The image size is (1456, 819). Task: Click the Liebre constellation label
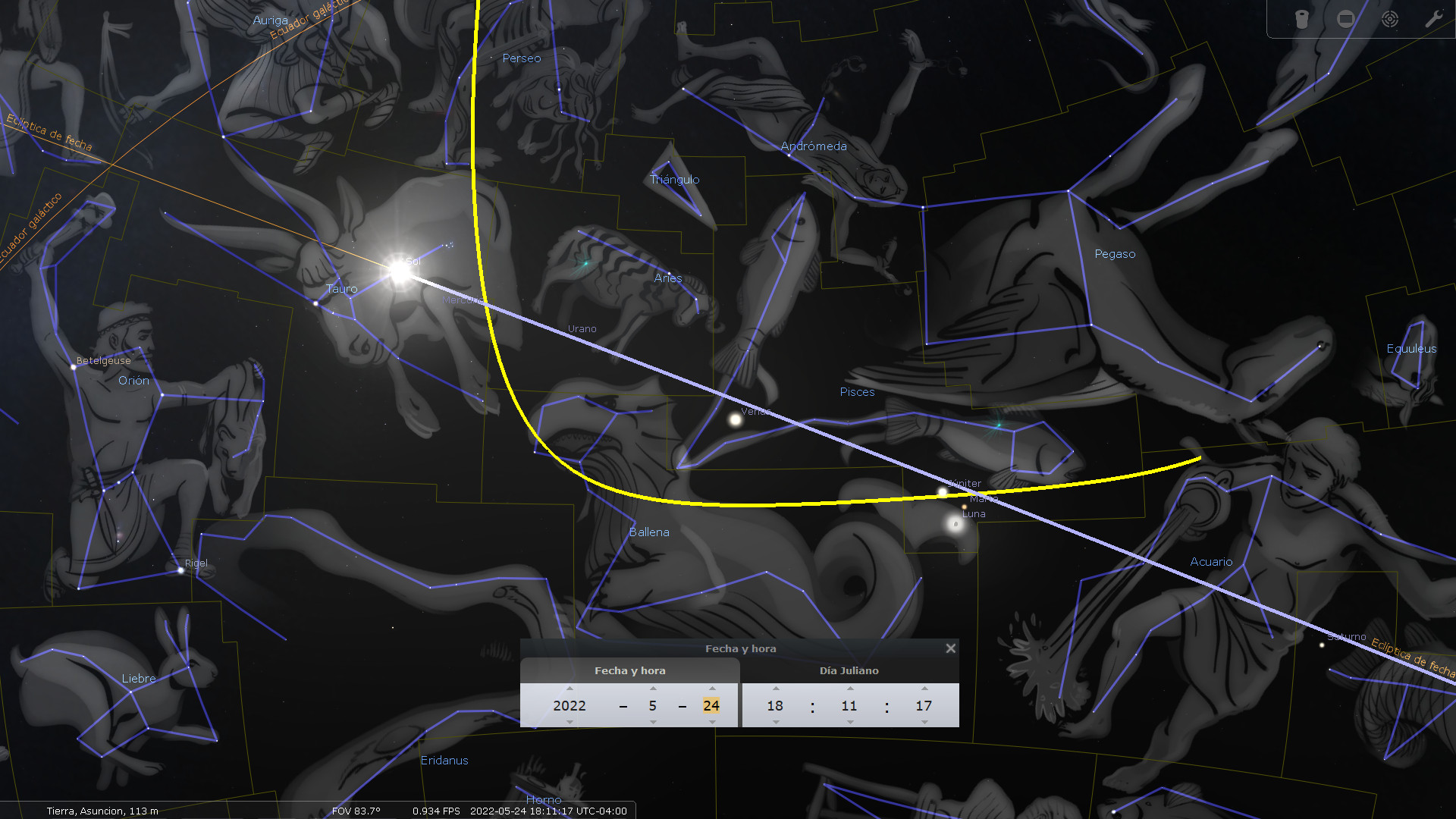pyautogui.click(x=139, y=679)
